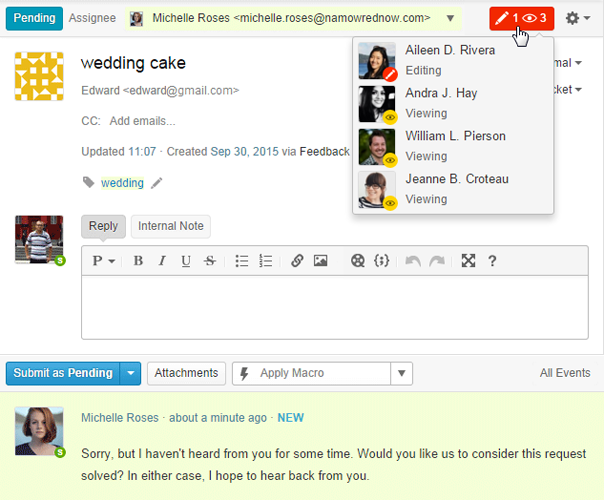Switch to the Internal Note tab

pyautogui.click(x=171, y=226)
